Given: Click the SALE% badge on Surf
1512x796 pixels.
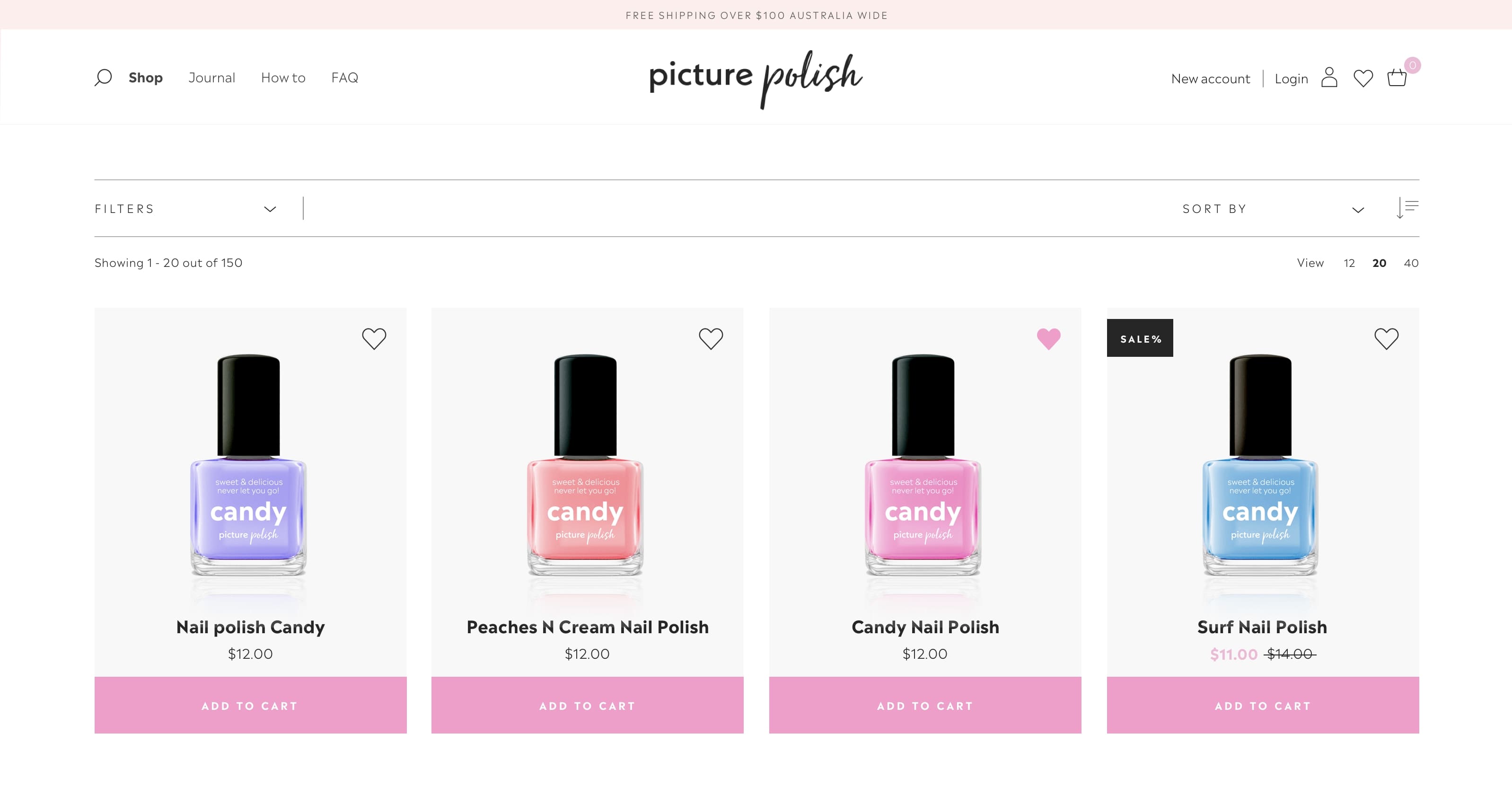Looking at the screenshot, I should pos(1140,338).
